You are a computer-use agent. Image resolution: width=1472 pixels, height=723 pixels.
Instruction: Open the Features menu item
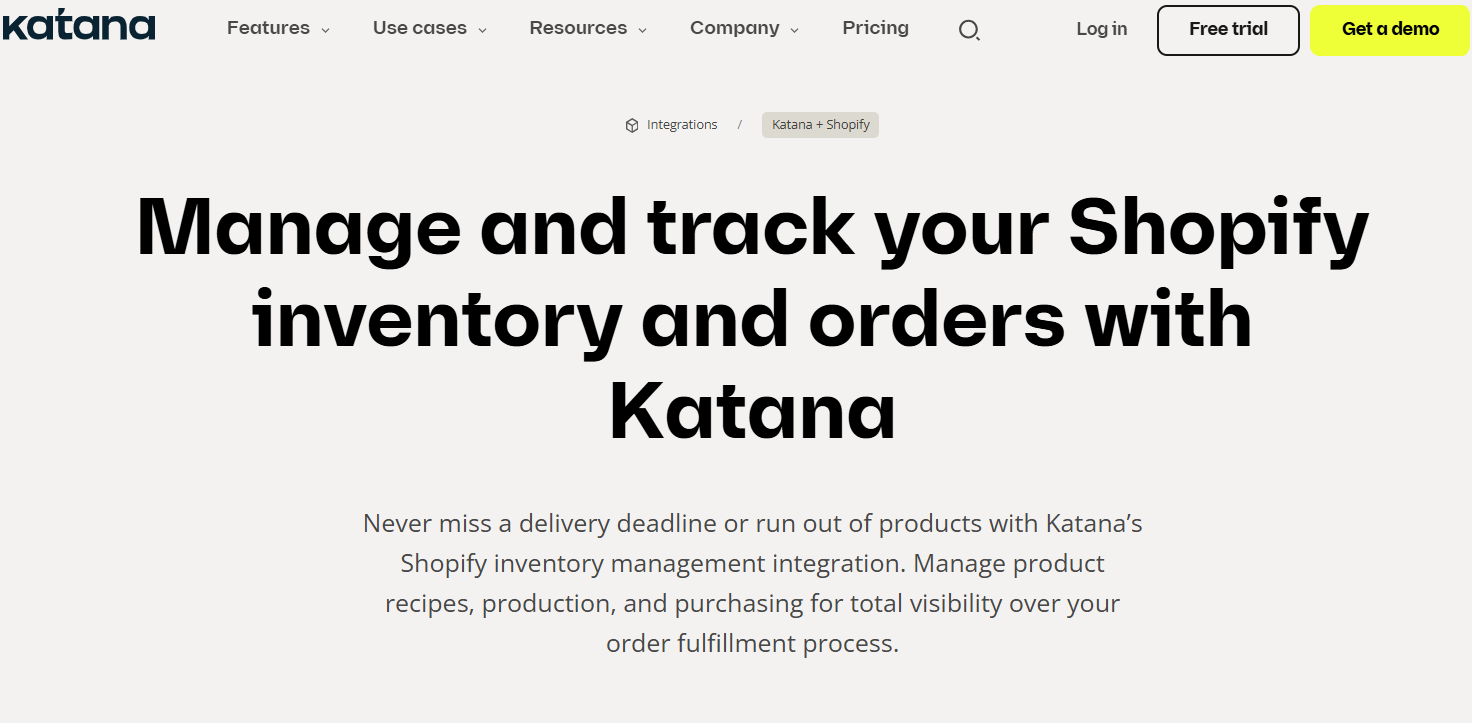tap(268, 28)
